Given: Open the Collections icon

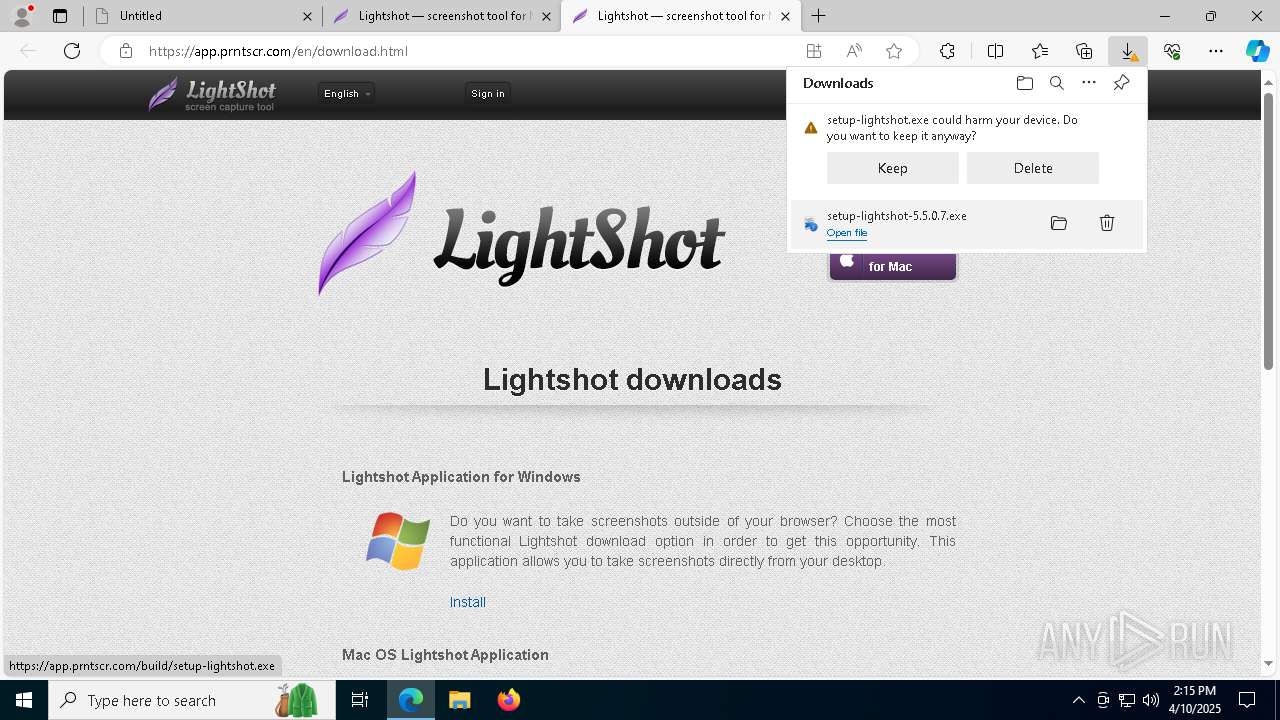Looking at the screenshot, I should (x=1084, y=51).
